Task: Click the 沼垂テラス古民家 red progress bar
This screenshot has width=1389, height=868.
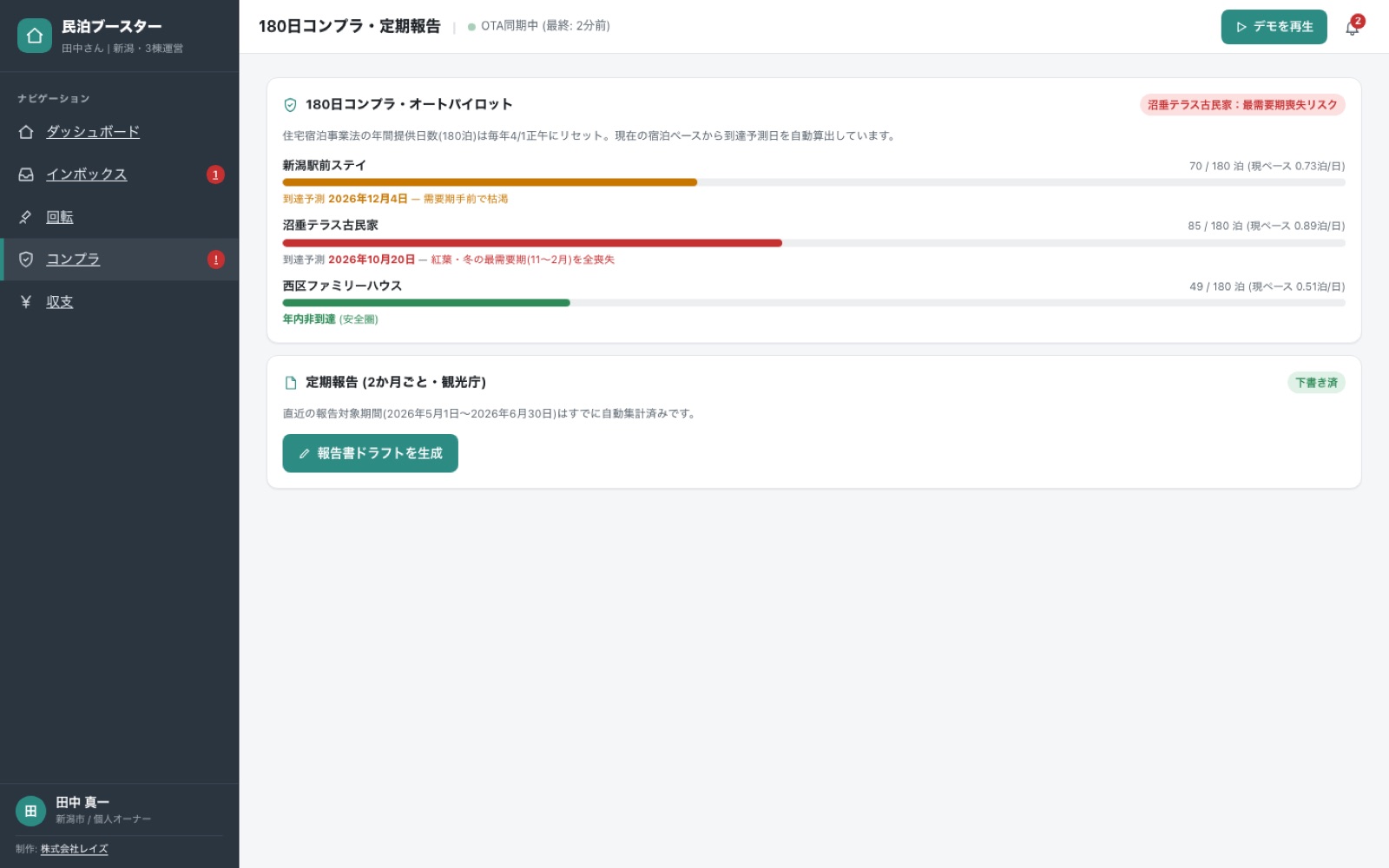Action: (532, 243)
